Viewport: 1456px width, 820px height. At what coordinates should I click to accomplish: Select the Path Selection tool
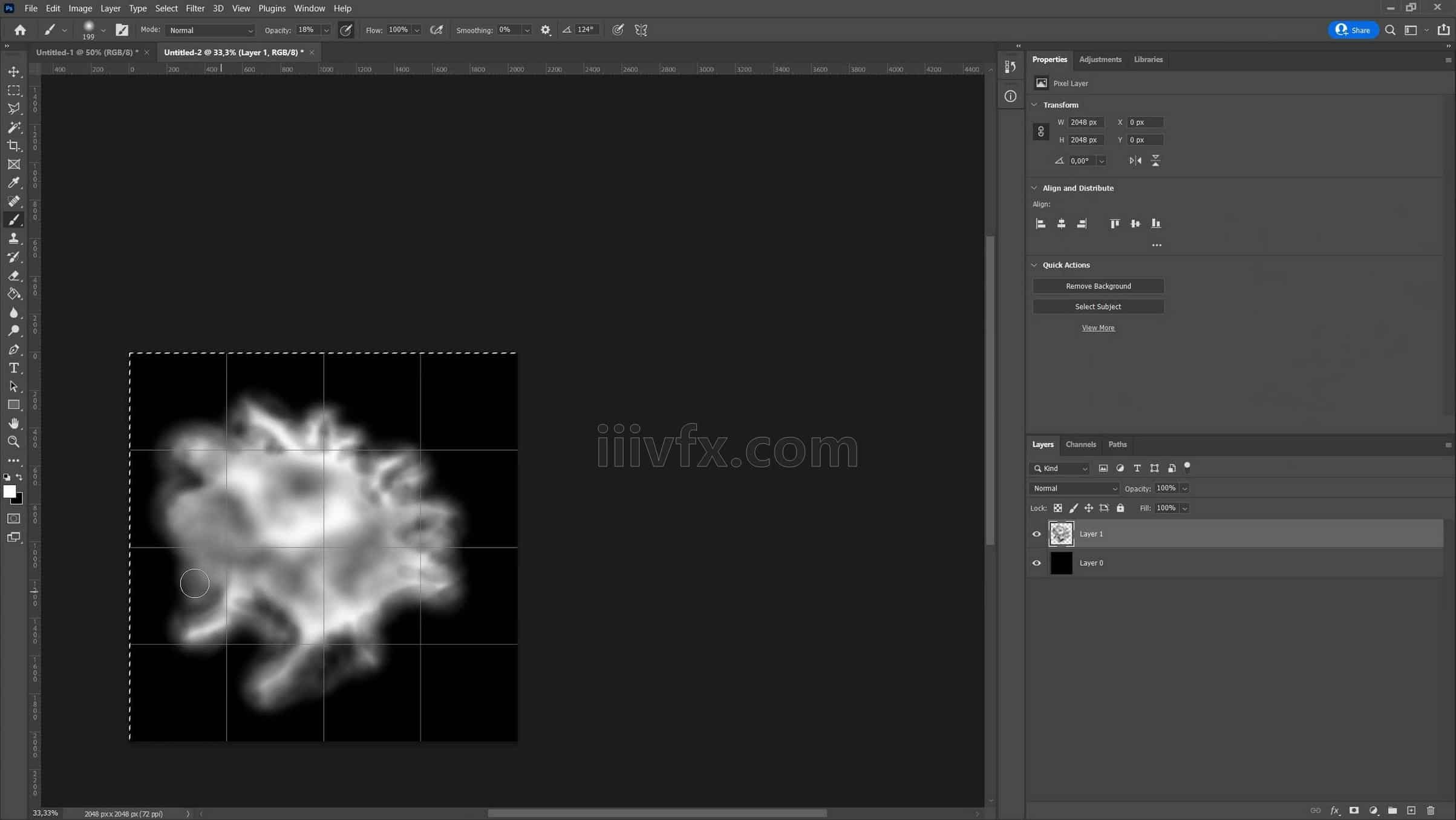click(14, 387)
